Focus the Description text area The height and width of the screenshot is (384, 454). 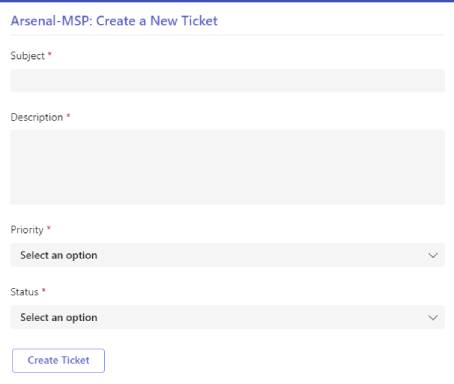tap(227, 167)
